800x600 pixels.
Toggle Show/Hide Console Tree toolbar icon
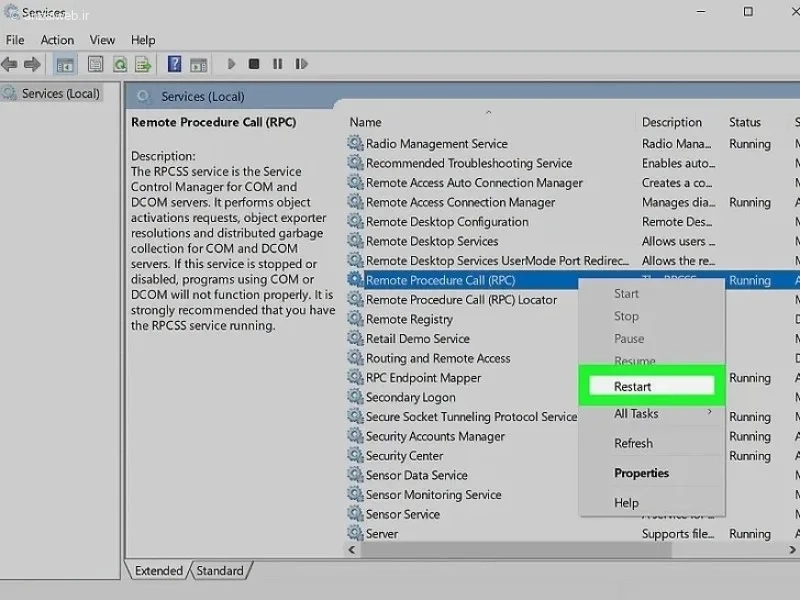[x=65, y=64]
